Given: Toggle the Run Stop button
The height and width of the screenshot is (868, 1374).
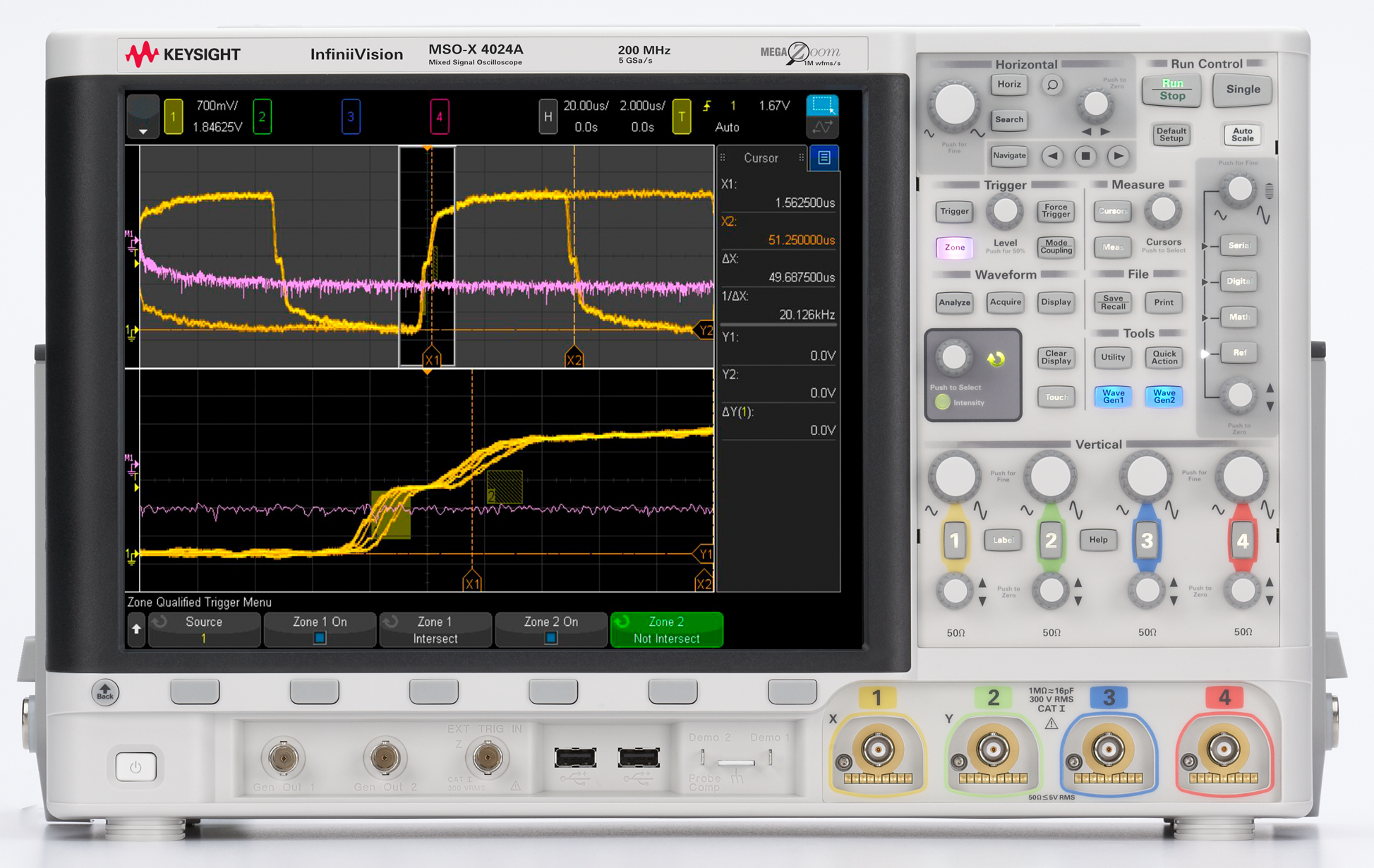Looking at the screenshot, I should tap(1171, 90).
